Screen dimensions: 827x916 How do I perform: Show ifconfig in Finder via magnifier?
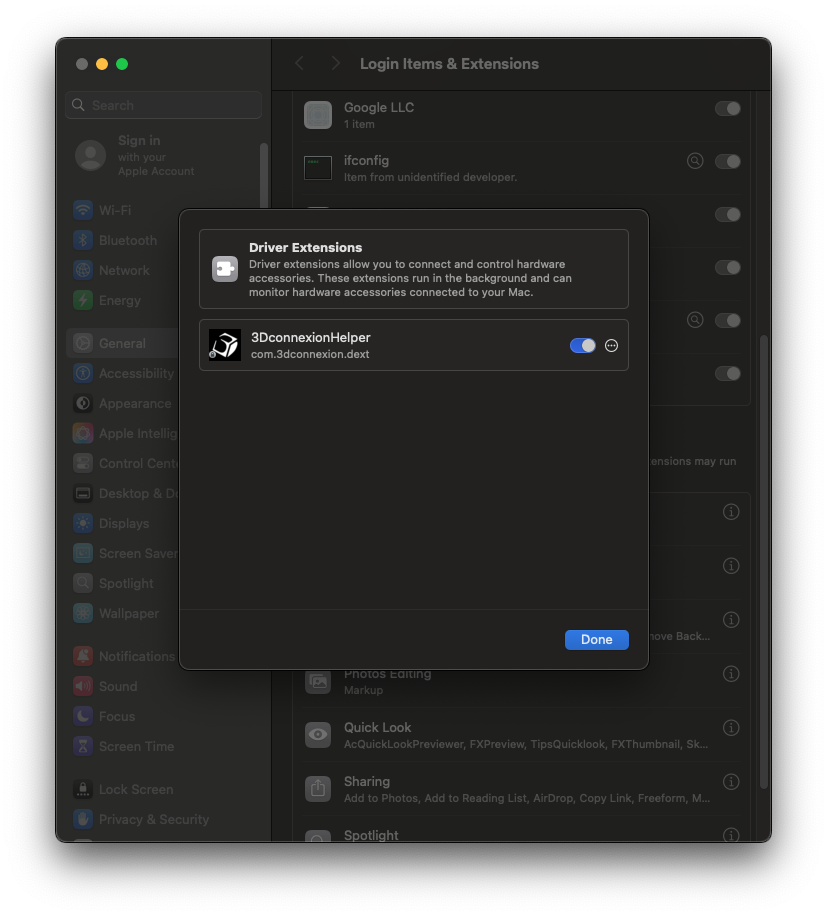695,161
